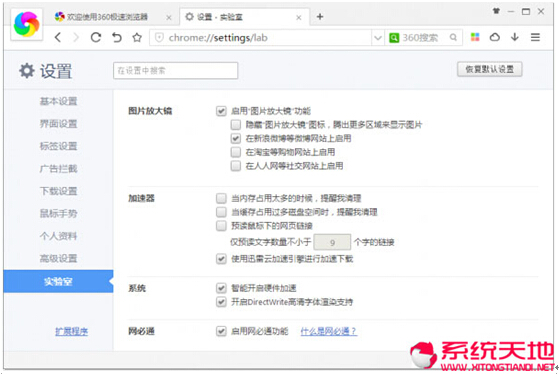Click the 360 browser colorful logo
This screenshot has height=374, width=559.
pyautogui.click(x=26, y=24)
